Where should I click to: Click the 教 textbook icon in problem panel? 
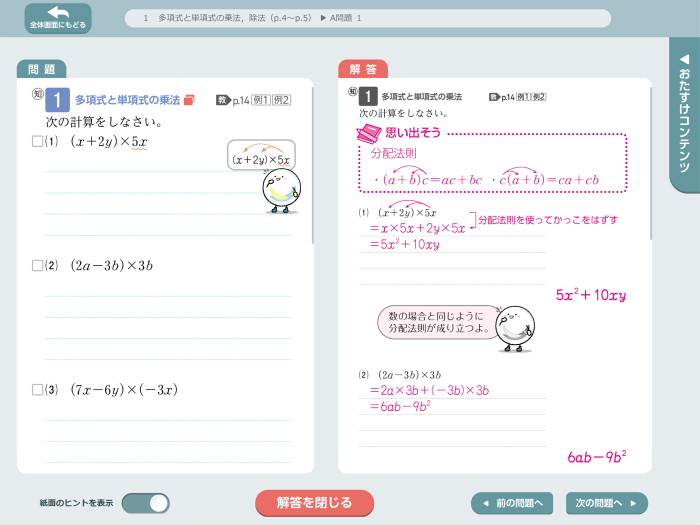point(223,100)
